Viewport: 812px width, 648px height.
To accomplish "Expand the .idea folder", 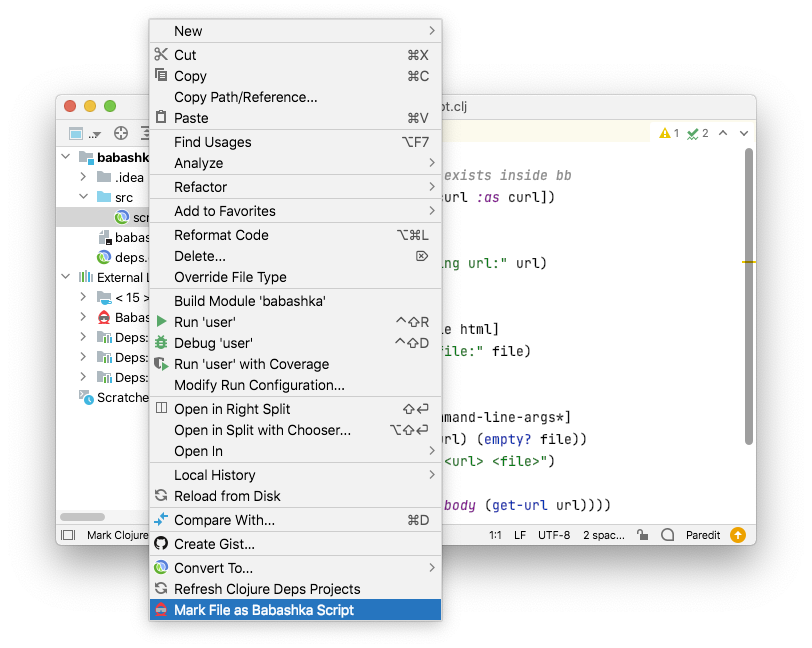I will (83, 177).
